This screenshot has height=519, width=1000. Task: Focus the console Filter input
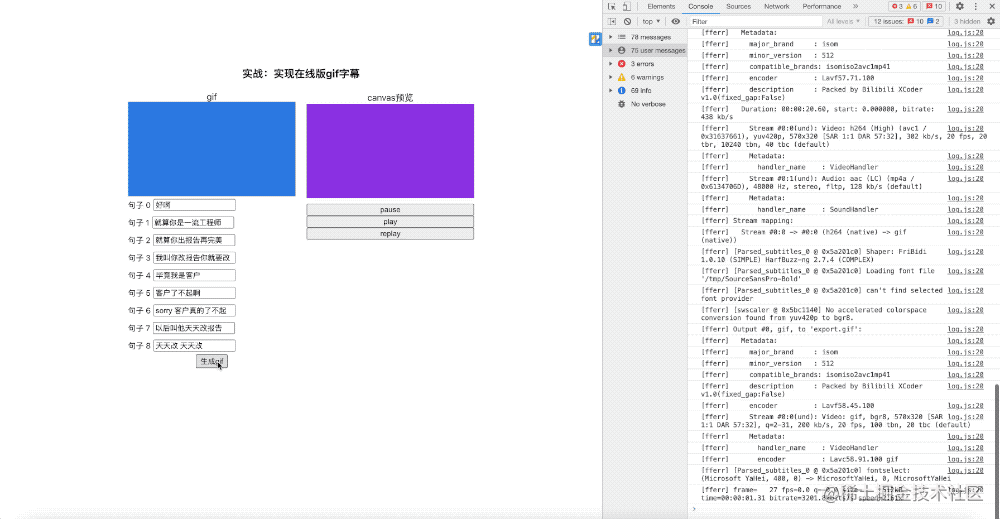point(754,21)
